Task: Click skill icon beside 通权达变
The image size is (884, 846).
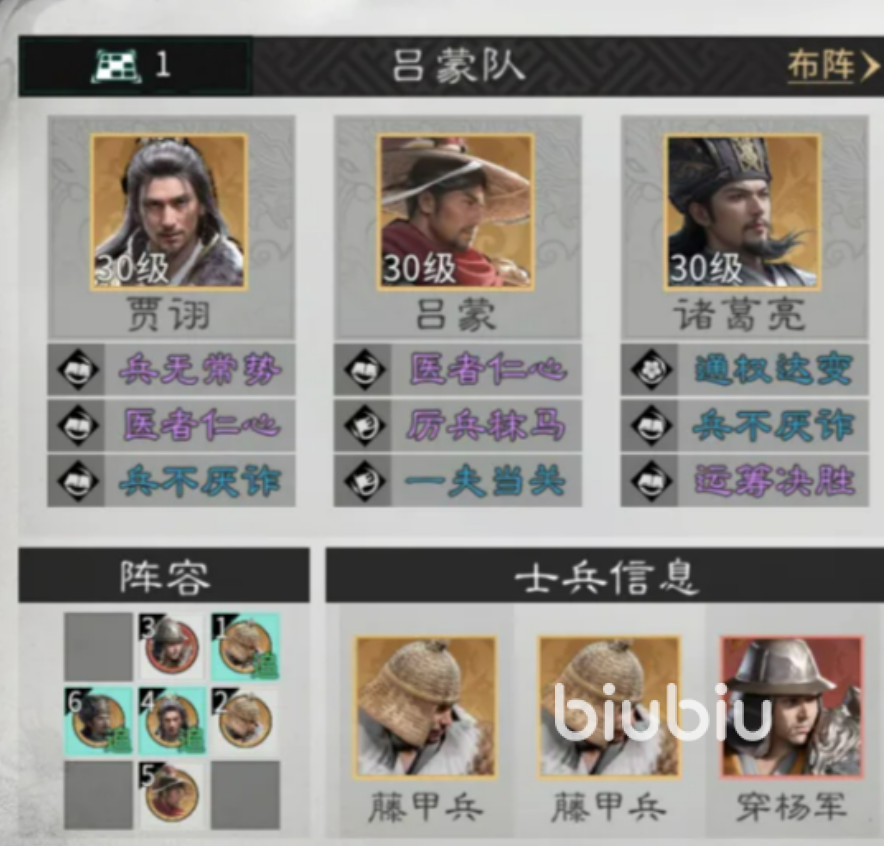Action: [651, 370]
